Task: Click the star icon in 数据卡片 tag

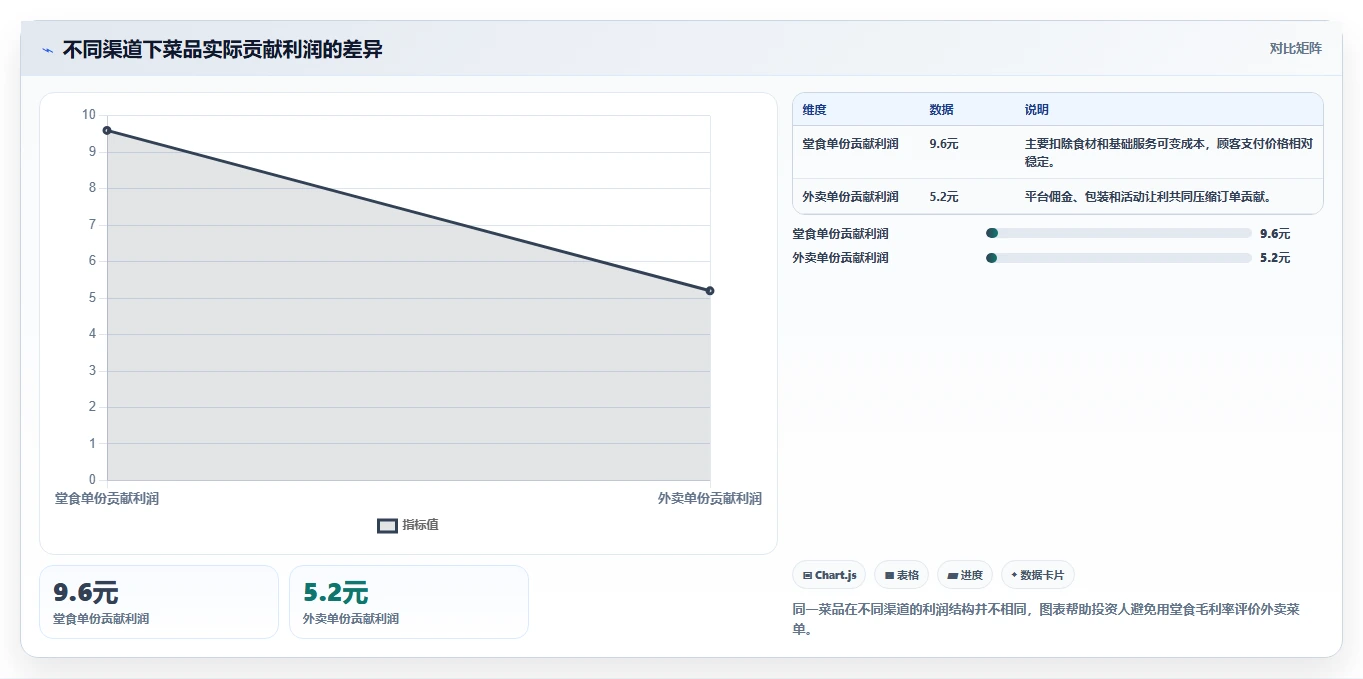Action: pyautogui.click(x=1014, y=575)
